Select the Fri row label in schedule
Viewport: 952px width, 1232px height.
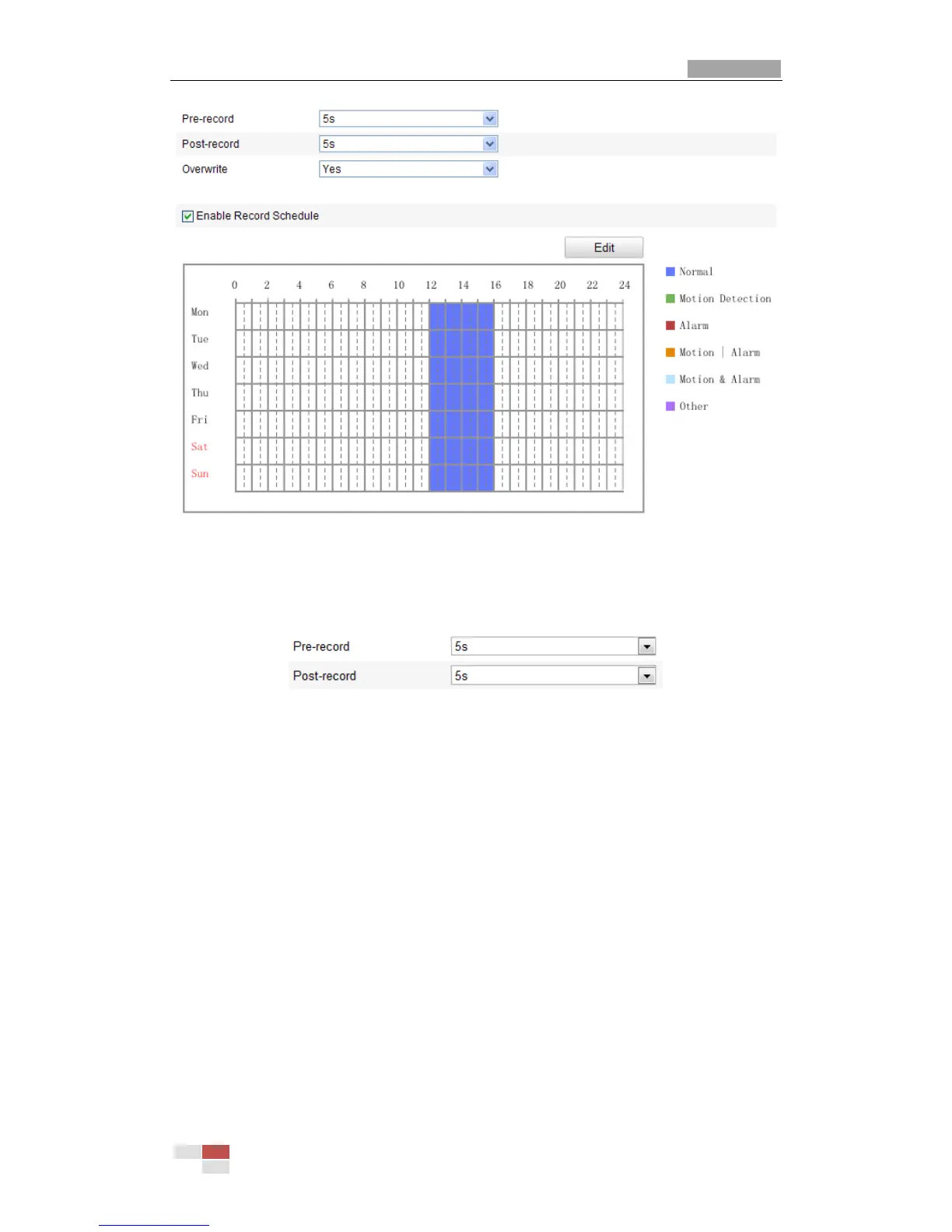200,420
